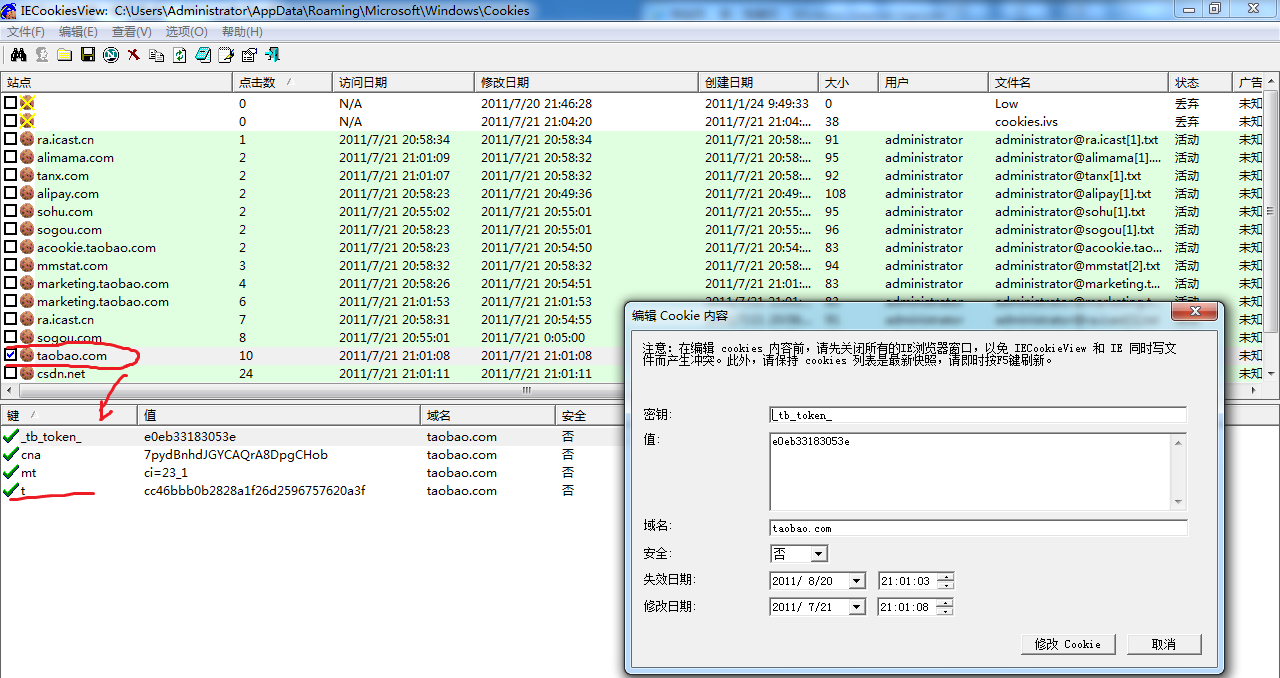Sort lower pane by 键 column header
Viewport: 1280px width, 678px height.
[x=70, y=415]
